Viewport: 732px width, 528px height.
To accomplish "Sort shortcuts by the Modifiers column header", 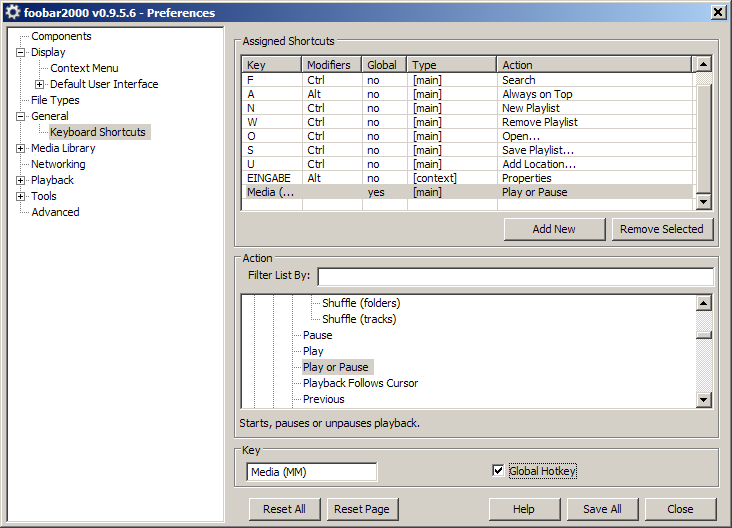I will click(332, 64).
